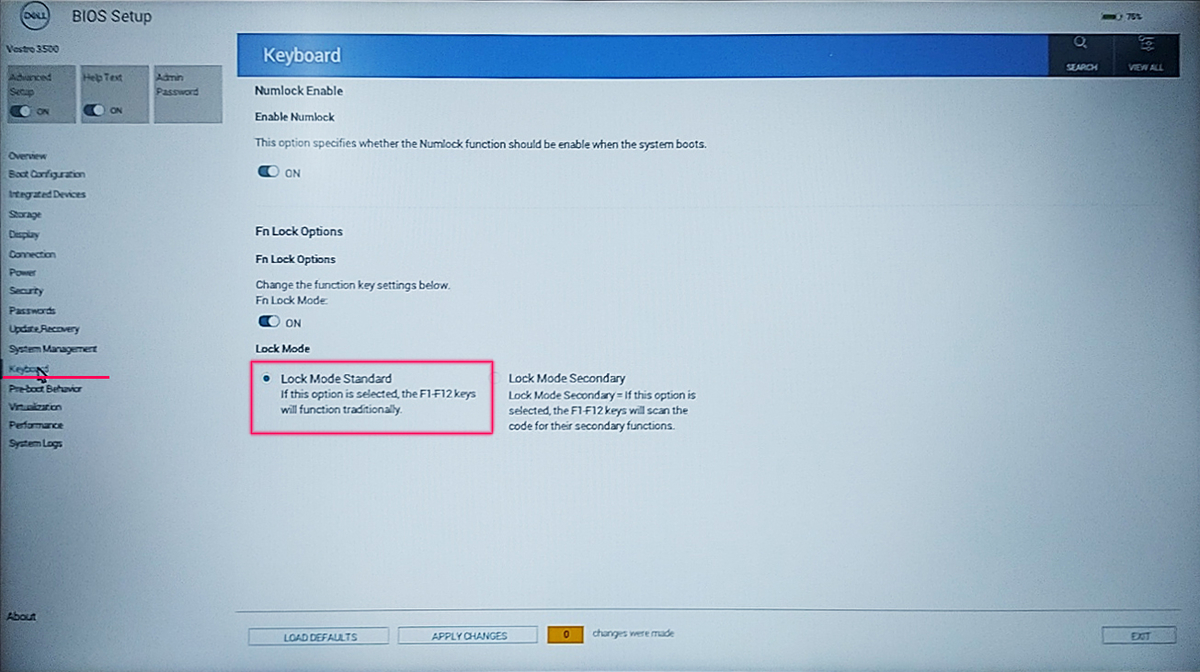Go to Security settings
1200x672 pixels.
tap(26, 291)
